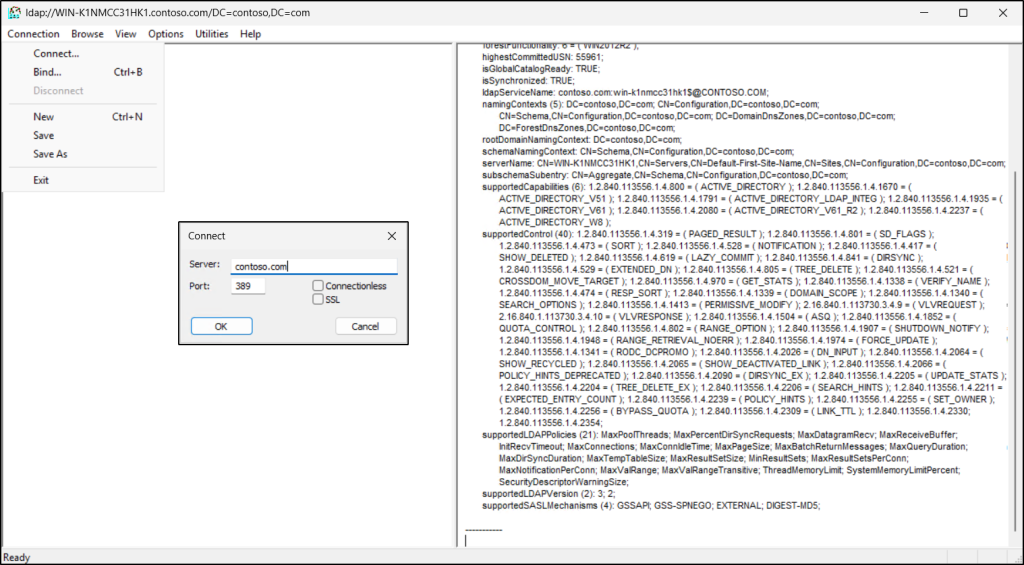Select the Bind... menu entry
The width and height of the screenshot is (1024, 565).
[47, 72]
